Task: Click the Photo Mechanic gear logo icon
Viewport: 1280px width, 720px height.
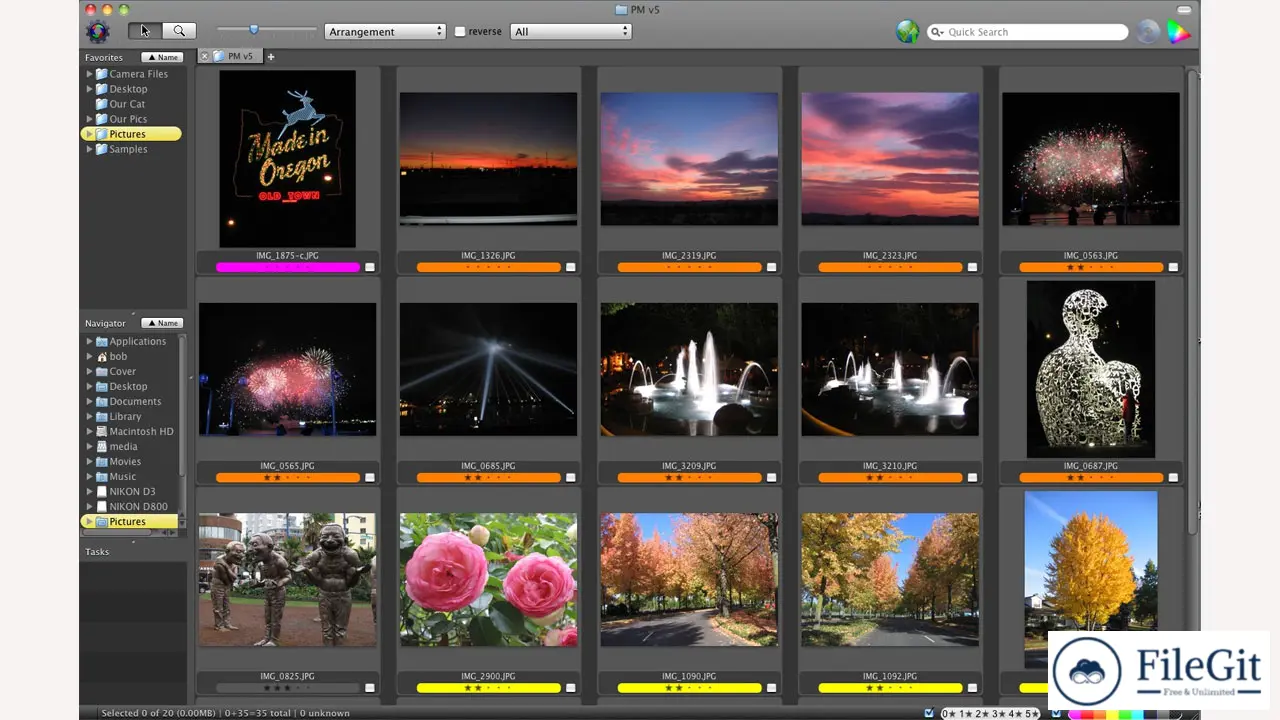Action: (x=98, y=32)
